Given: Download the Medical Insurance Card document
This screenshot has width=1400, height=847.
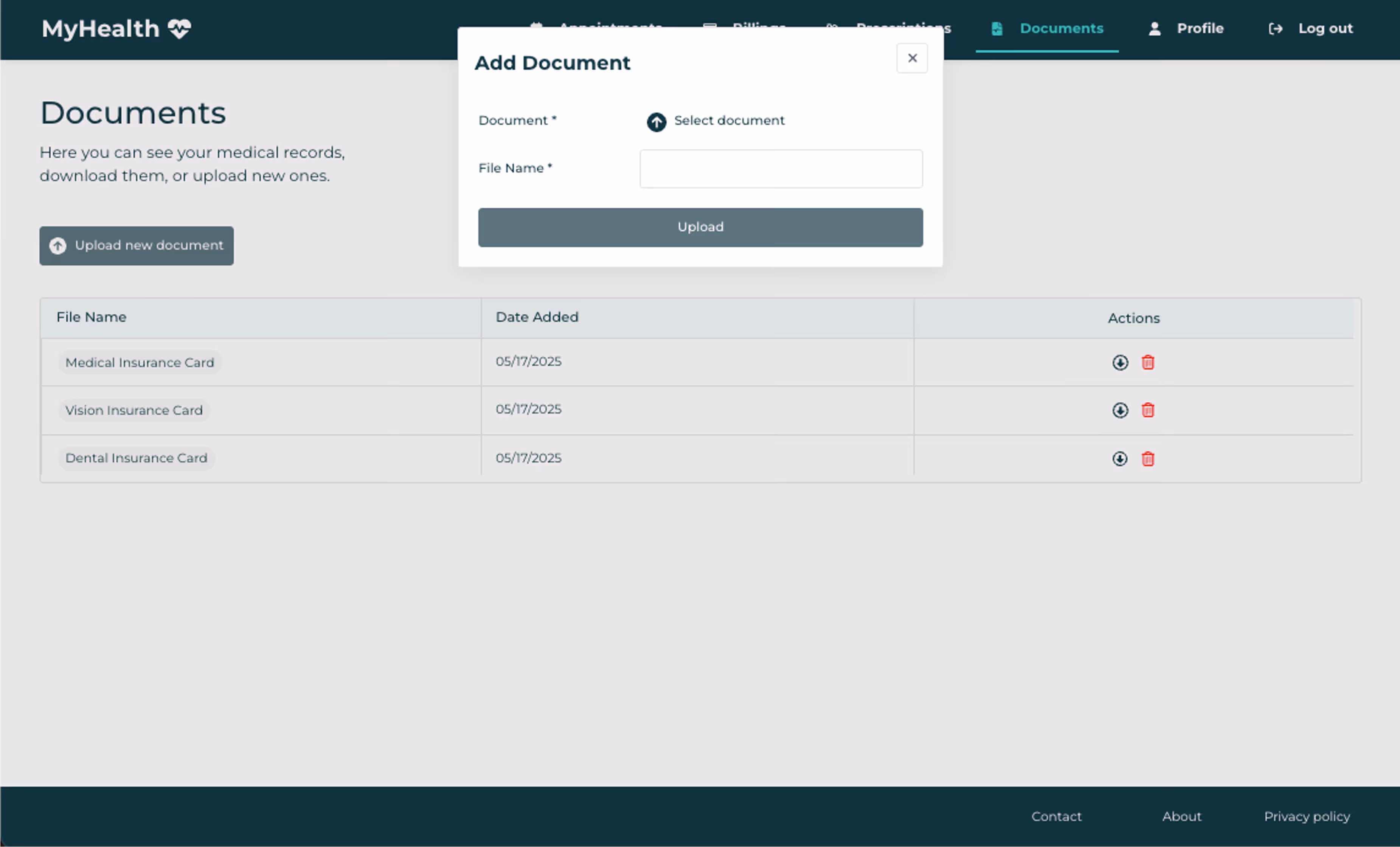Looking at the screenshot, I should click(1120, 362).
